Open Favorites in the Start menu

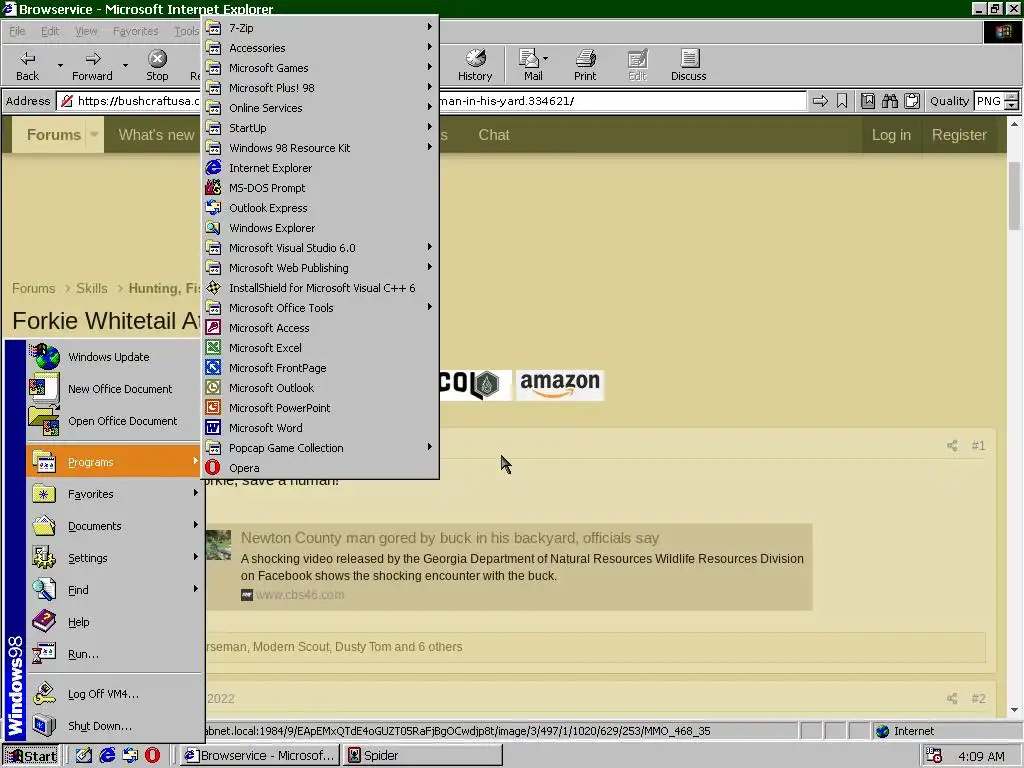pos(114,494)
